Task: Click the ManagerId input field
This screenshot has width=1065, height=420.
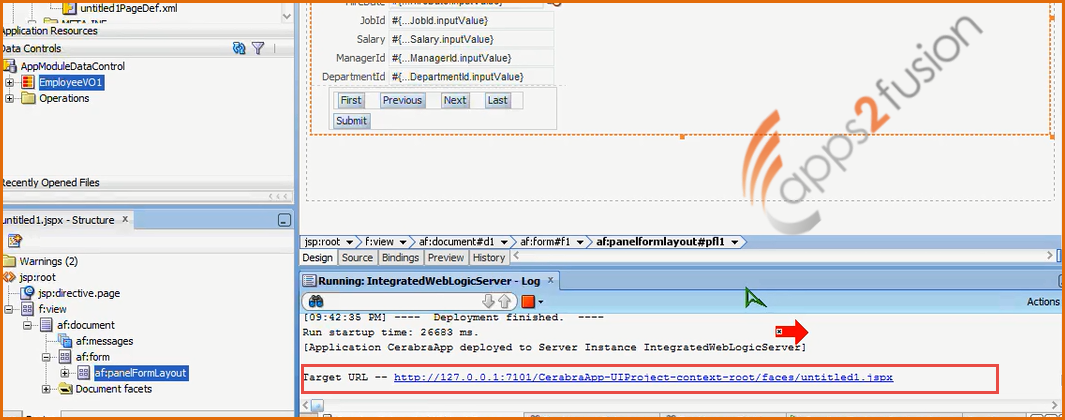Action: click(x=471, y=58)
